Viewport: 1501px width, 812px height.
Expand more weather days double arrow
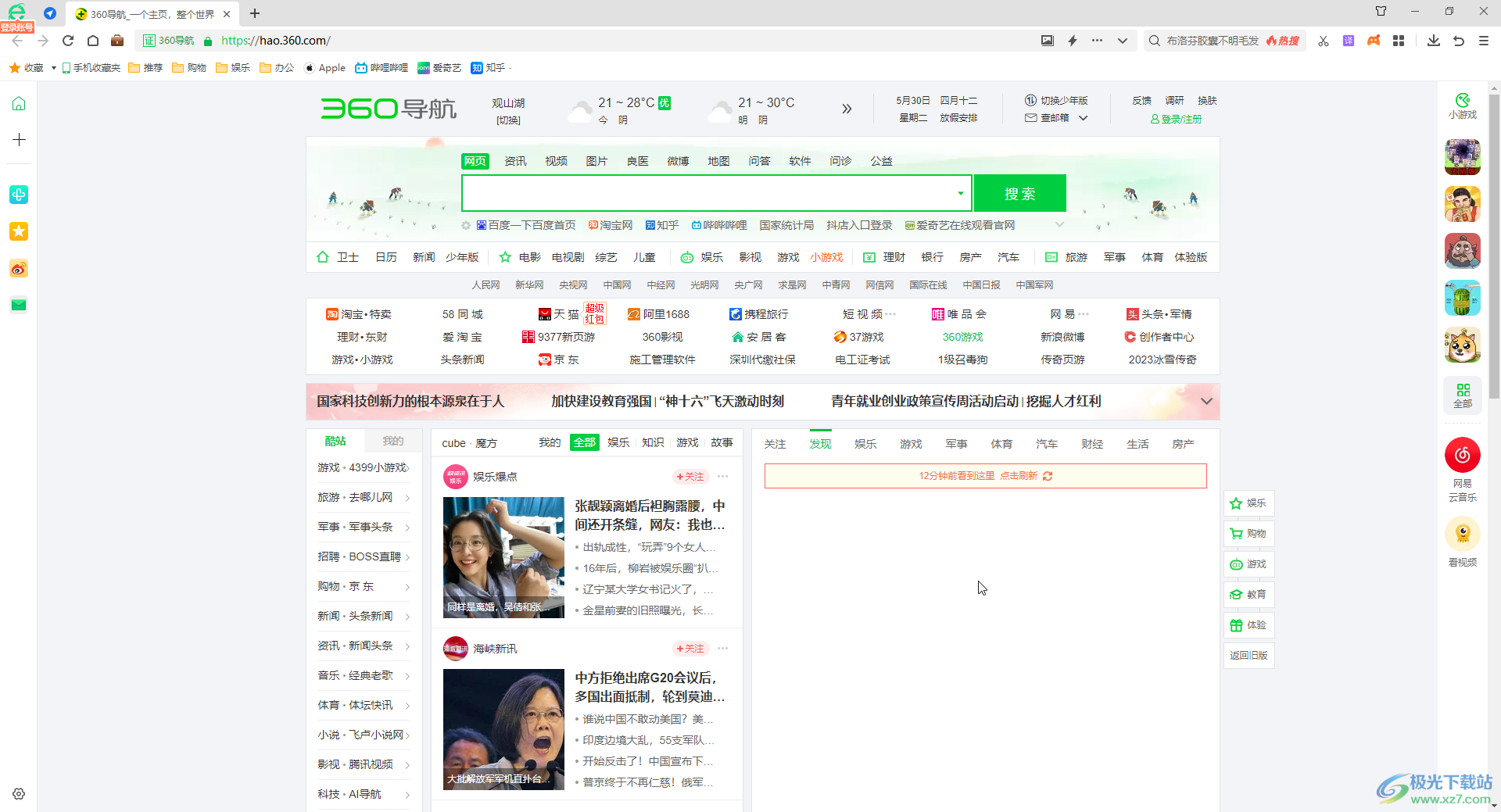(847, 109)
